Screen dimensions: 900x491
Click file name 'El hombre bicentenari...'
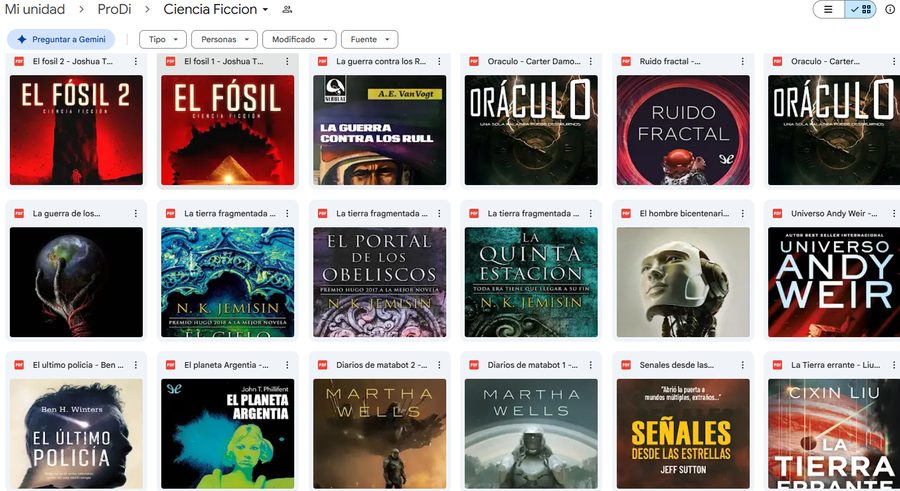684,214
